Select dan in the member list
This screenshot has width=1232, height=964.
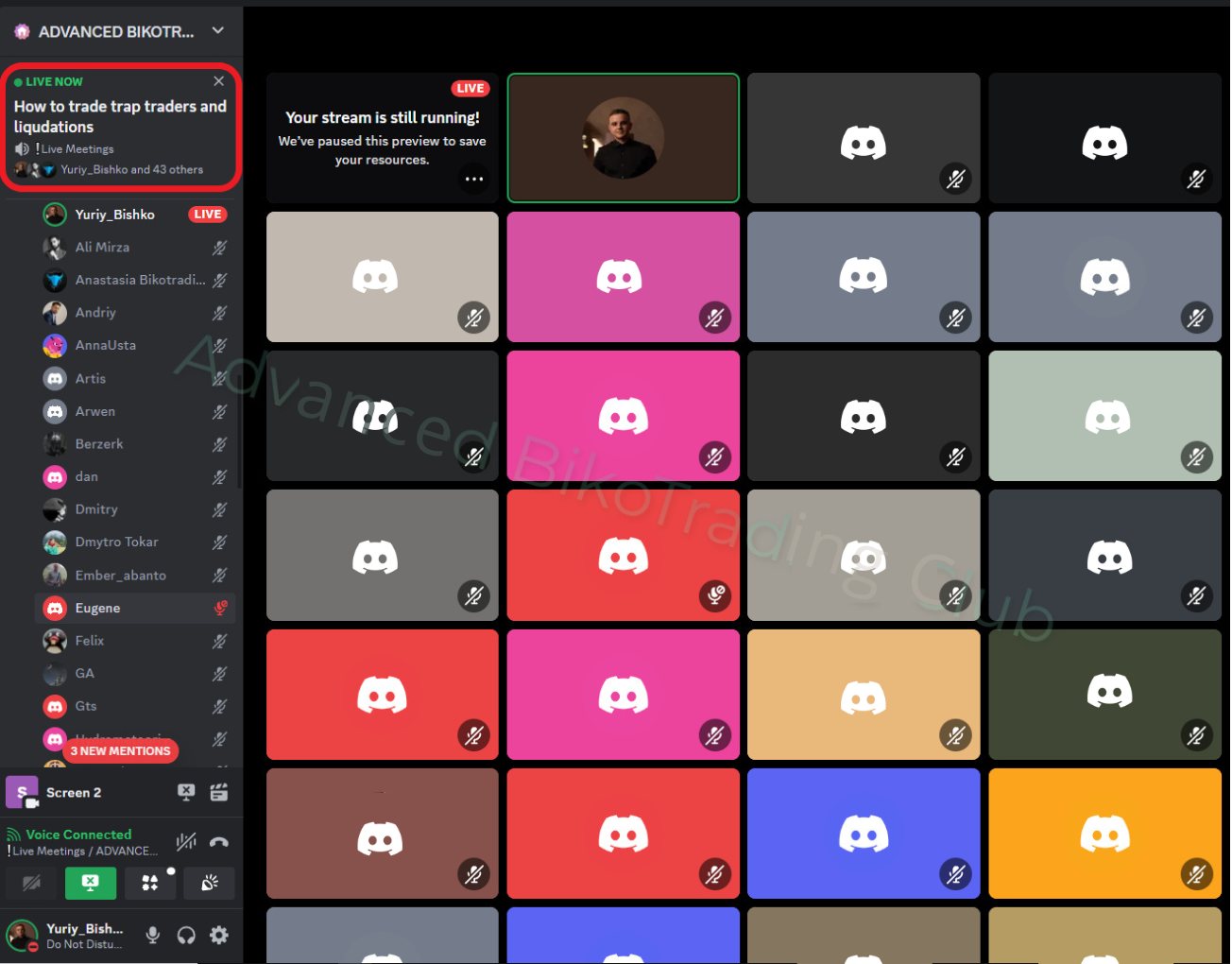point(134,477)
